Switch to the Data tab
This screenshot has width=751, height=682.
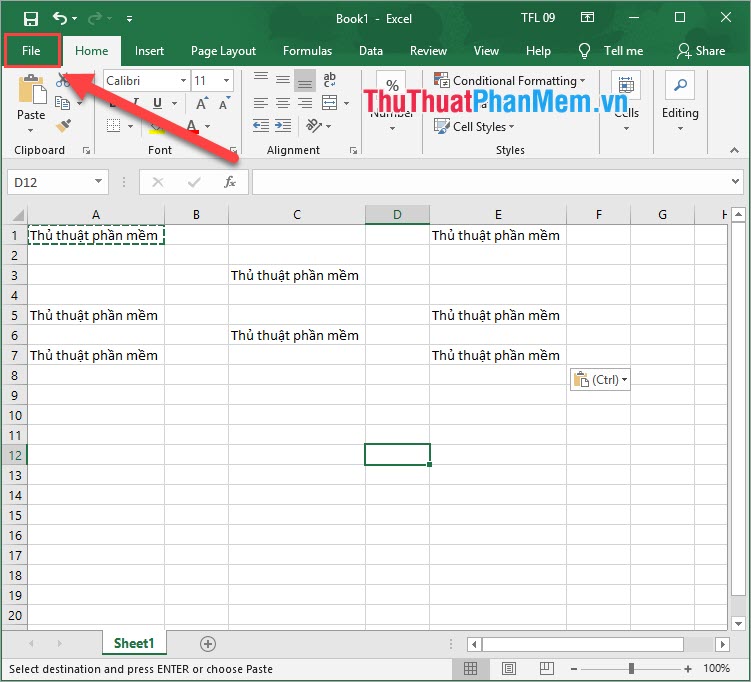pos(371,51)
